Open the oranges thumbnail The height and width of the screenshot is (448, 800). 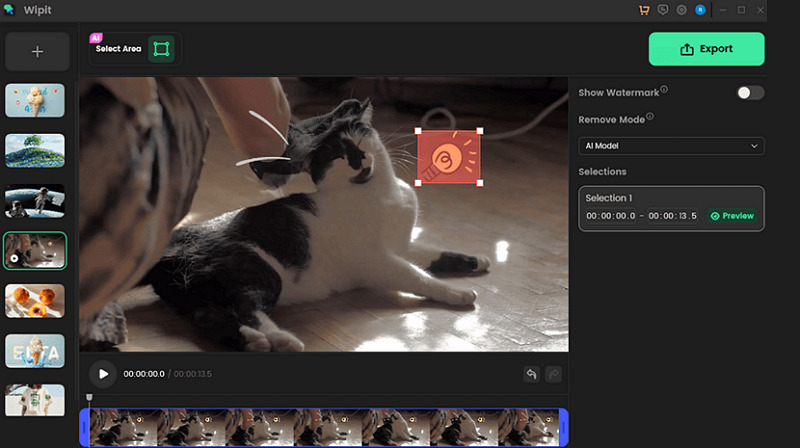(x=35, y=301)
